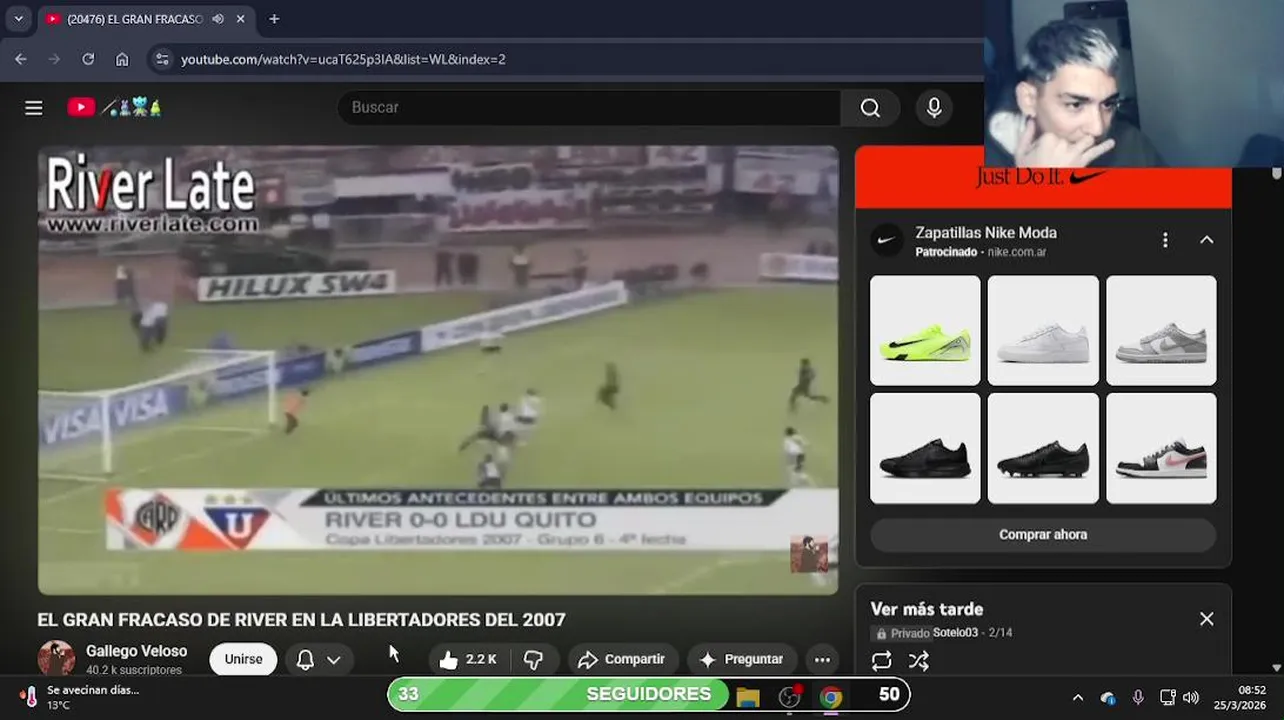This screenshot has height=720, width=1284.
Task: Click the search magnifier button
Action: point(870,108)
